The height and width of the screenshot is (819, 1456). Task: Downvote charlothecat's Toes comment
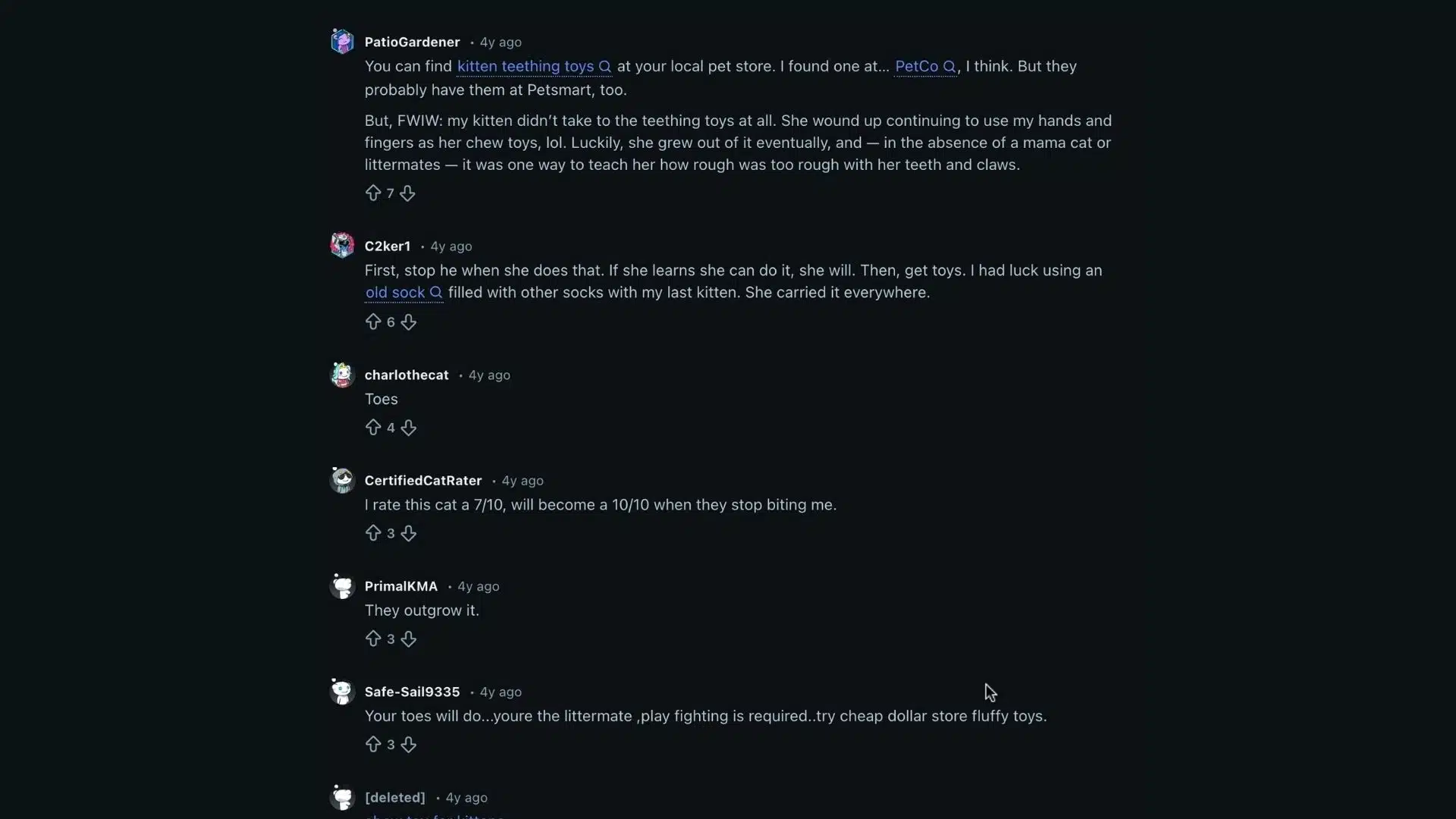[409, 428]
